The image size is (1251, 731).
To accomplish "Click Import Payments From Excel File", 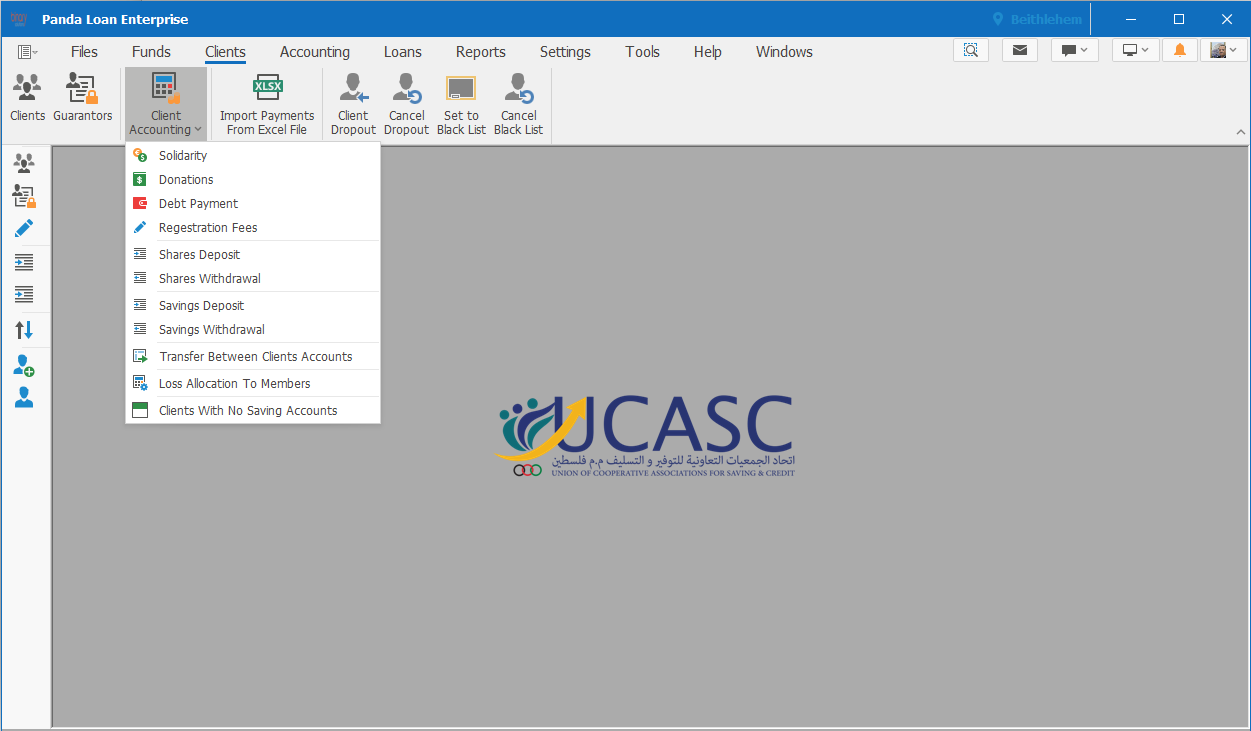I will click(x=267, y=103).
